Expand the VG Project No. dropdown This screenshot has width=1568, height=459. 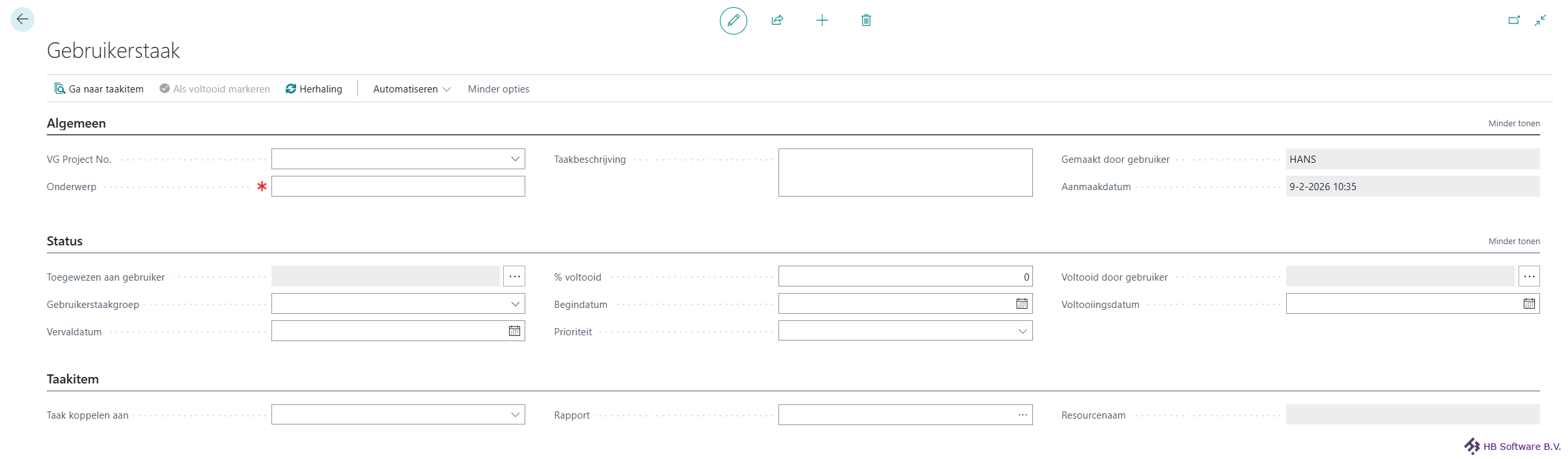(515, 160)
